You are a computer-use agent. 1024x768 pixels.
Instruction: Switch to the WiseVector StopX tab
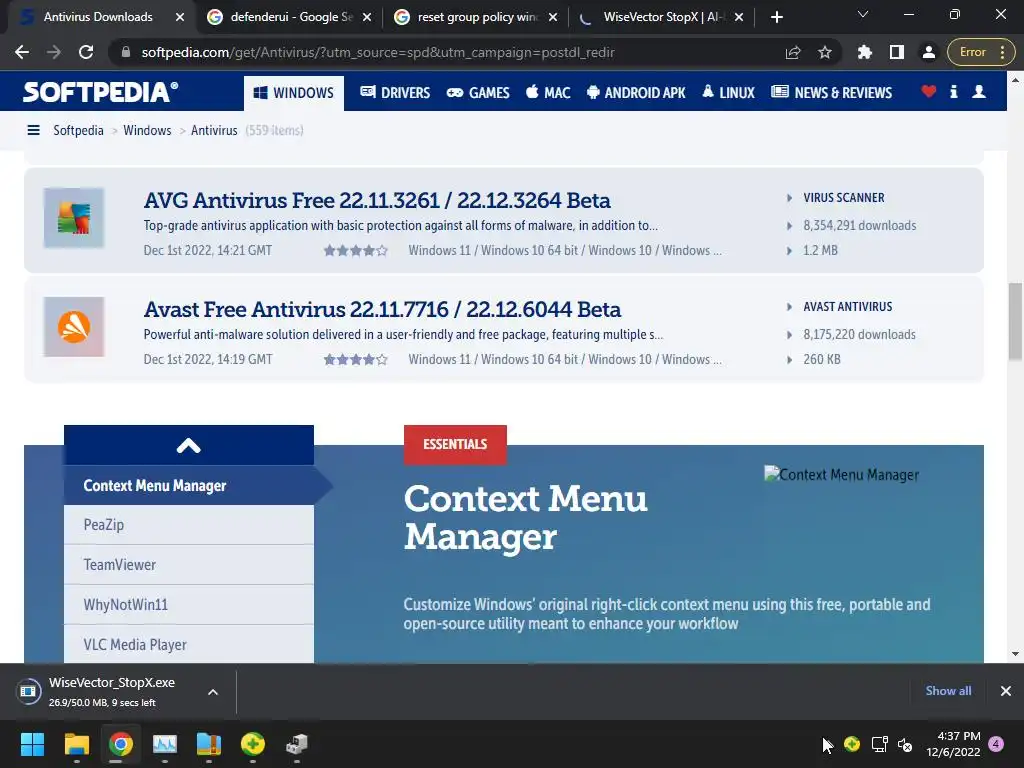[662, 17]
